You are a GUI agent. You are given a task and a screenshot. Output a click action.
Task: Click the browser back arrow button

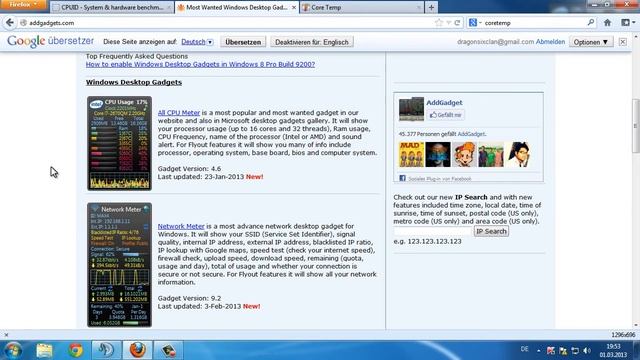click(10, 23)
